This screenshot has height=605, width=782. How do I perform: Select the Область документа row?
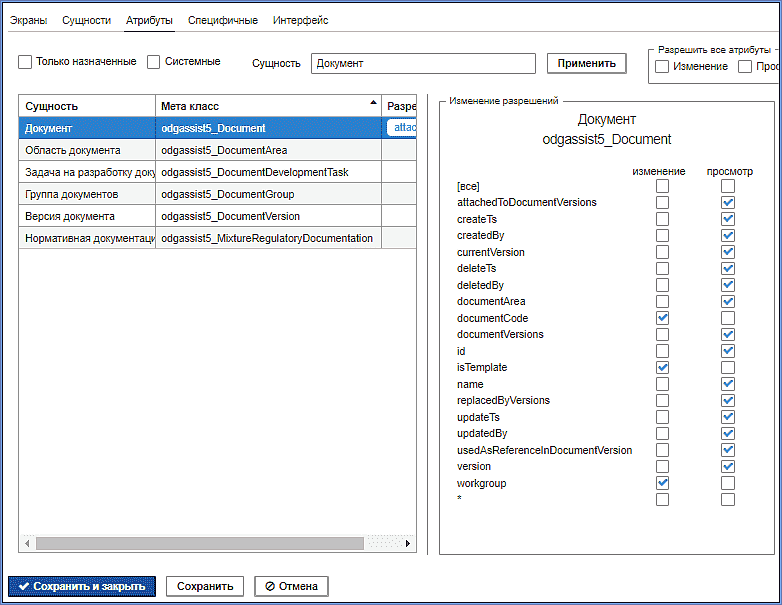[217, 150]
